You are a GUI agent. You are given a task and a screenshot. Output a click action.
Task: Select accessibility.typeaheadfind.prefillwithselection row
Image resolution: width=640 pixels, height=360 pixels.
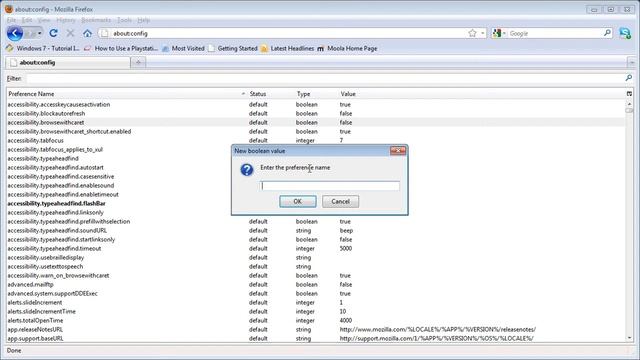316,221
